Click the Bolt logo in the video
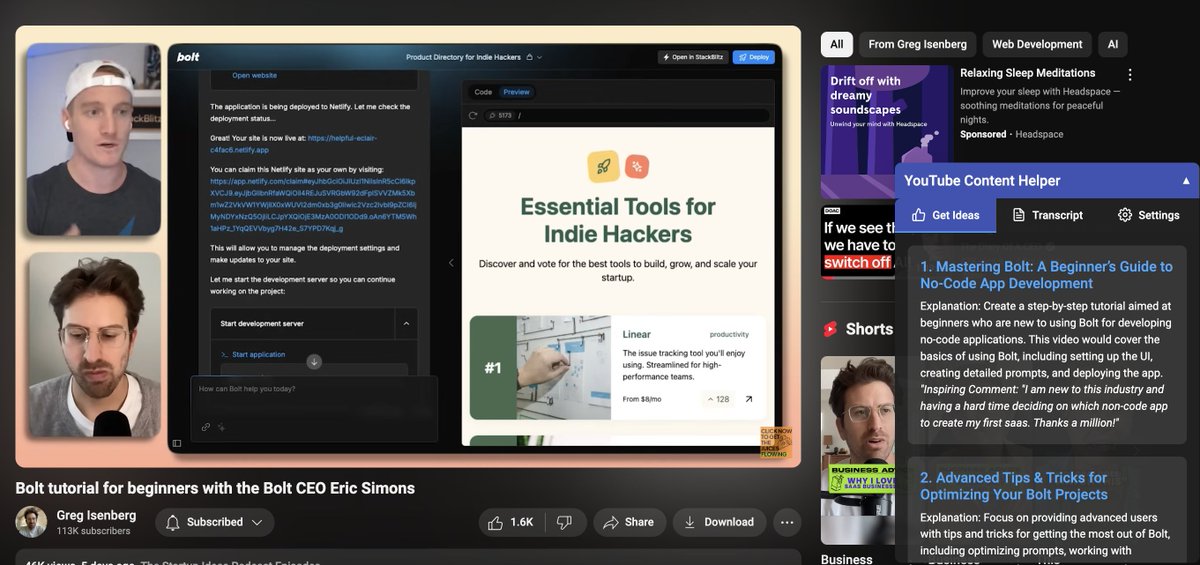 pos(188,57)
